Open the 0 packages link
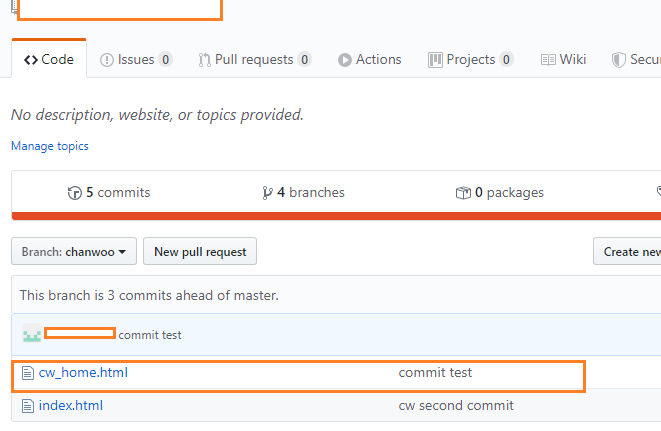Viewport: 661px width, 431px height. pos(500,192)
